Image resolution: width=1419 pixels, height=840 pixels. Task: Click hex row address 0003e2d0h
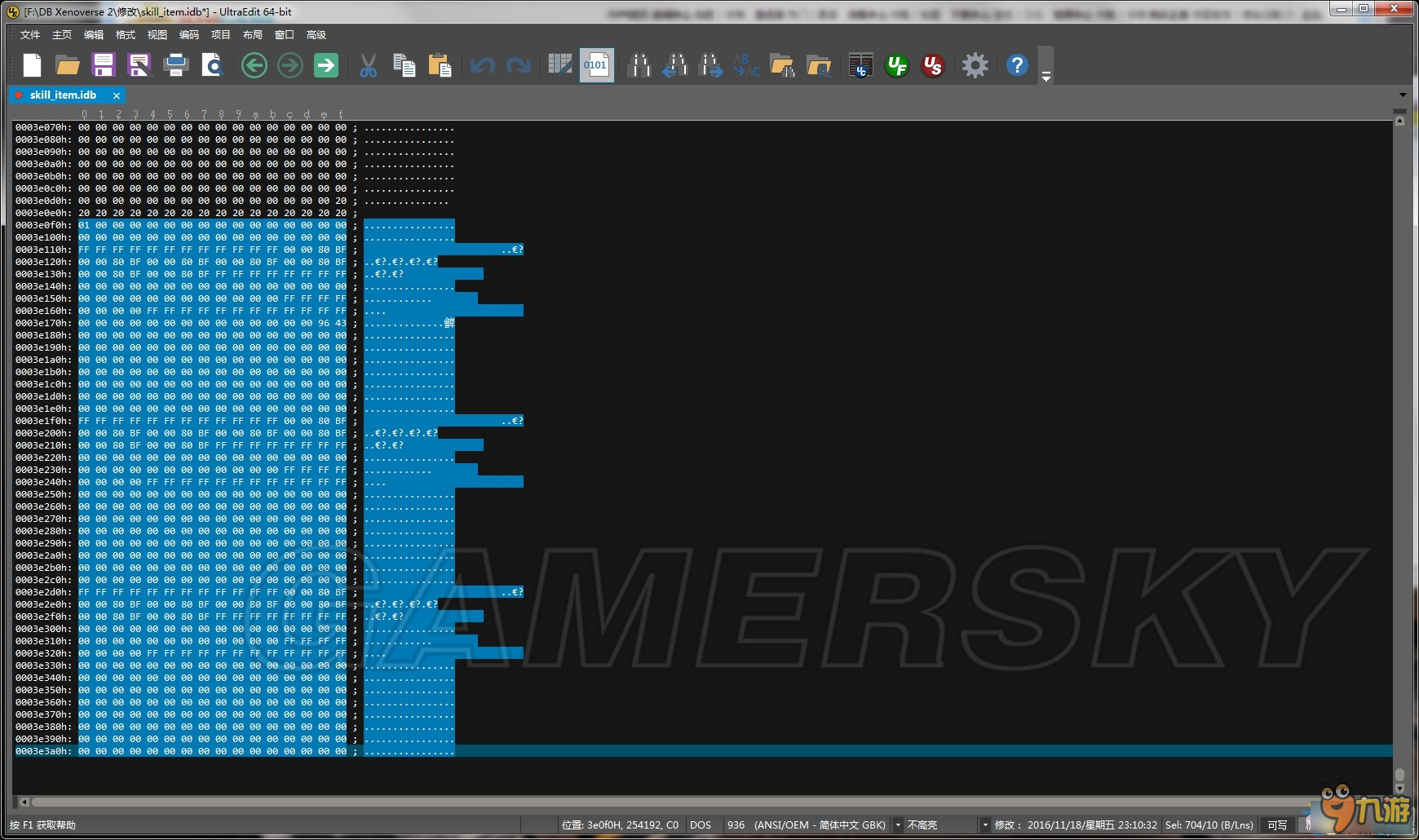point(43,592)
